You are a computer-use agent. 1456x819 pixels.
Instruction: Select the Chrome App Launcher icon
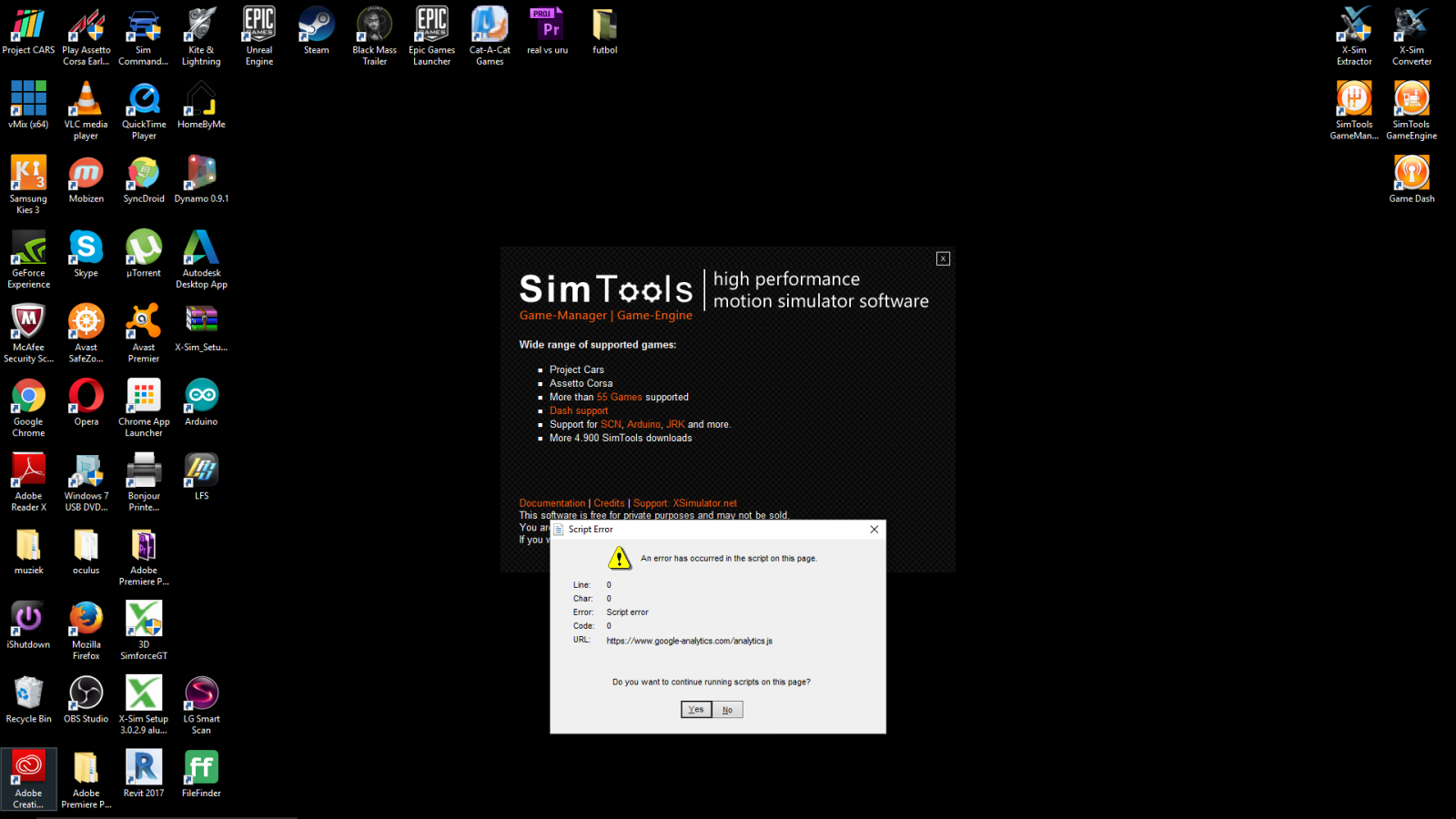144,409
